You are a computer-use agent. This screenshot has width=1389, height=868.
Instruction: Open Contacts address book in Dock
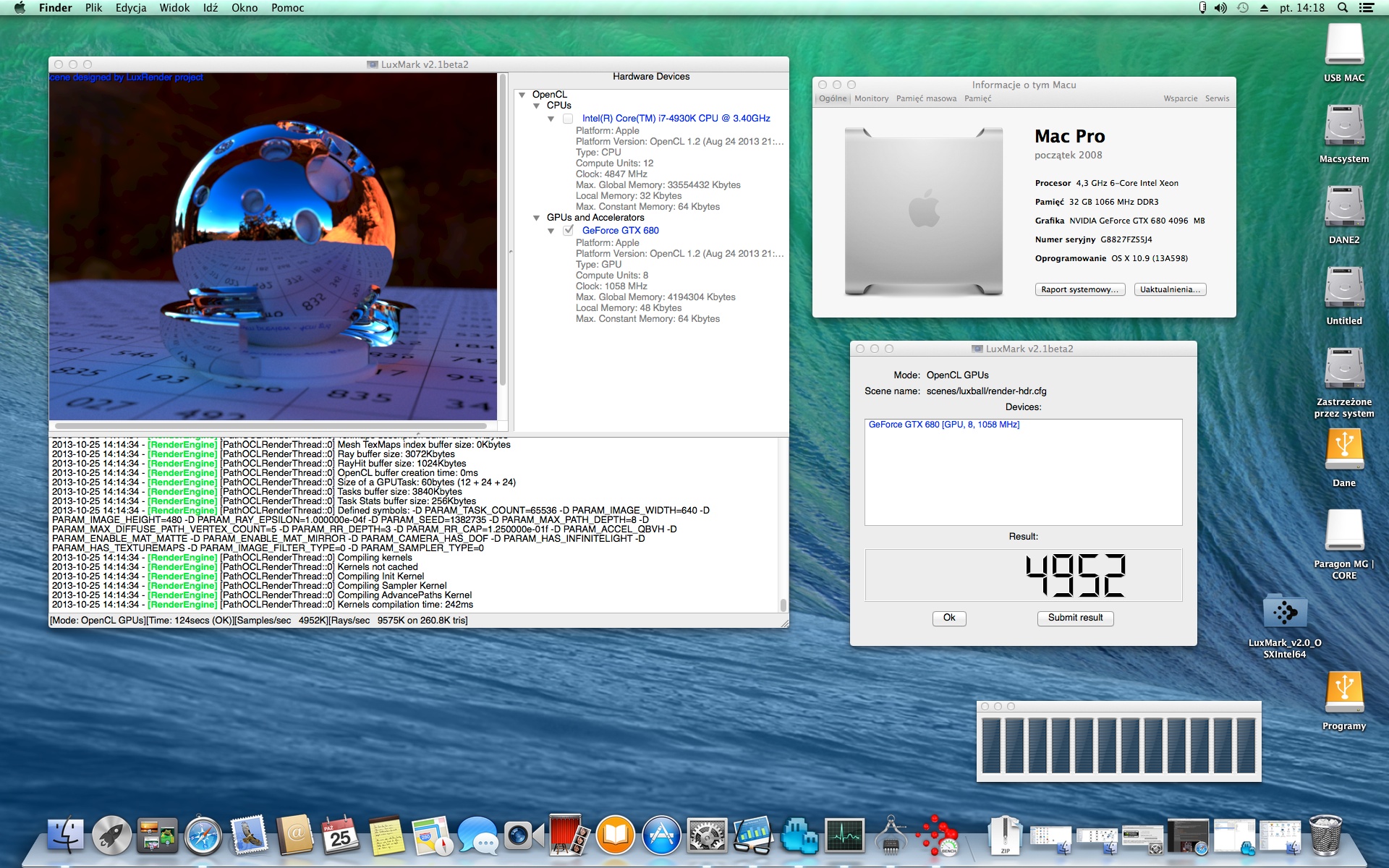(295, 835)
